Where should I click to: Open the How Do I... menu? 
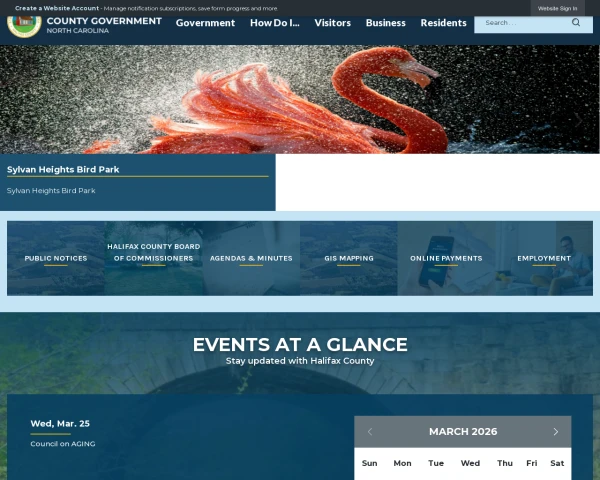point(274,23)
